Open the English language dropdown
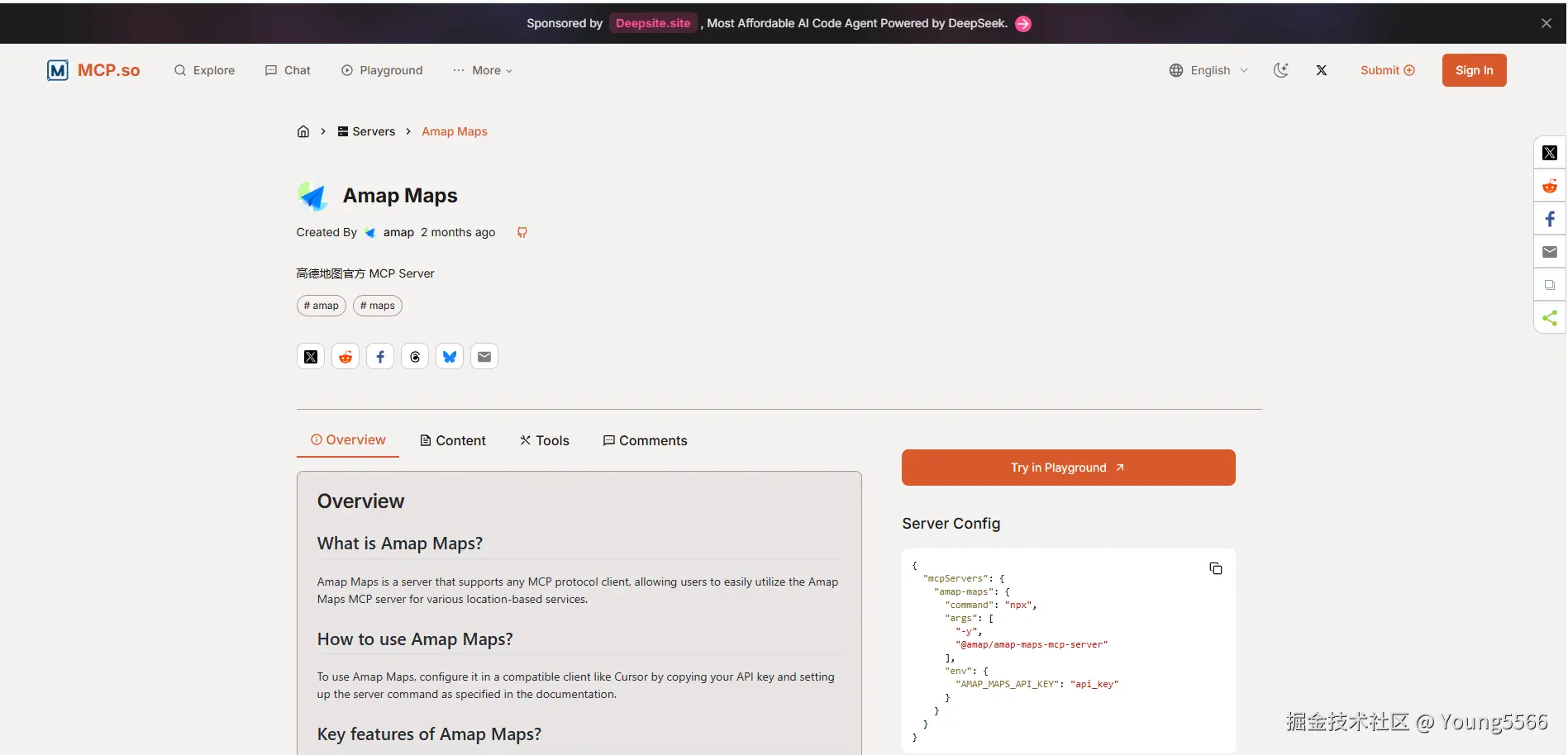Screen dimensions: 1568x755 pos(1208,70)
